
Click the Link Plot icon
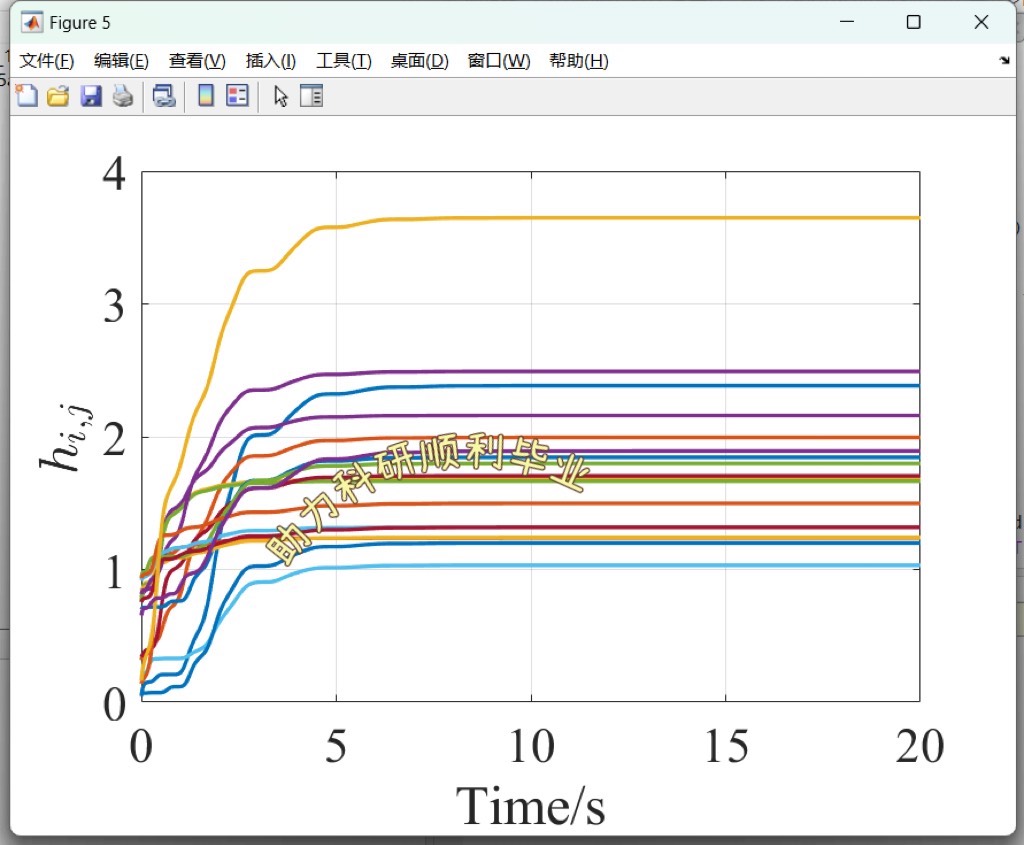pyautogui.click(x=164, y=96)
